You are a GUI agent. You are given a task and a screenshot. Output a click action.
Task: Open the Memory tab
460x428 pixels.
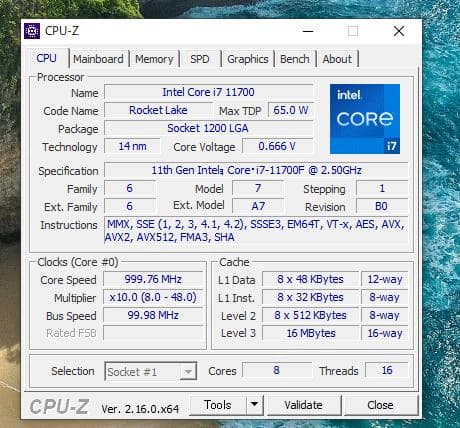pyautogui.click(x=154, y=59)
